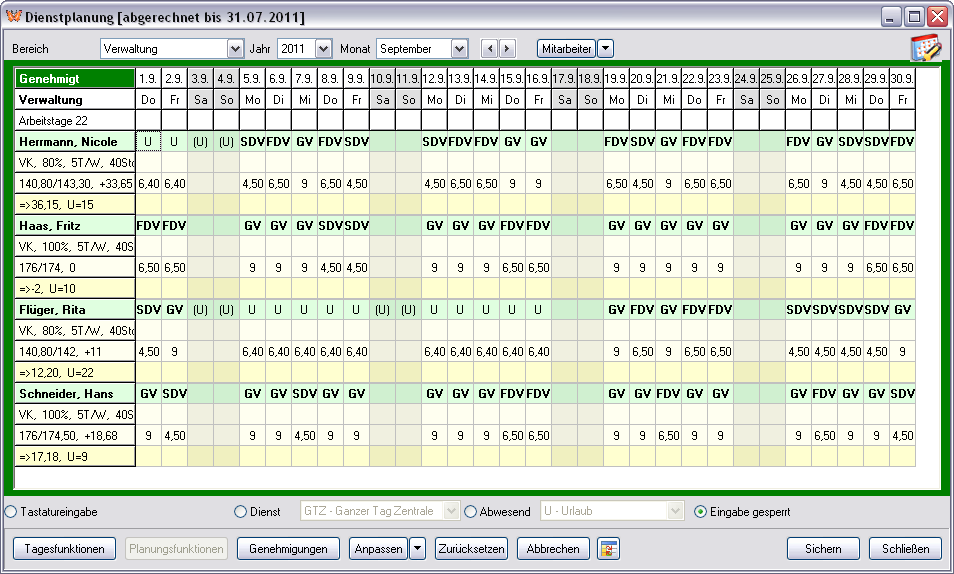Viewport: 954px width, 574px height.
Task: Click Schneider's SDV cell on 30.9.
Action: [x=902, y=394]
